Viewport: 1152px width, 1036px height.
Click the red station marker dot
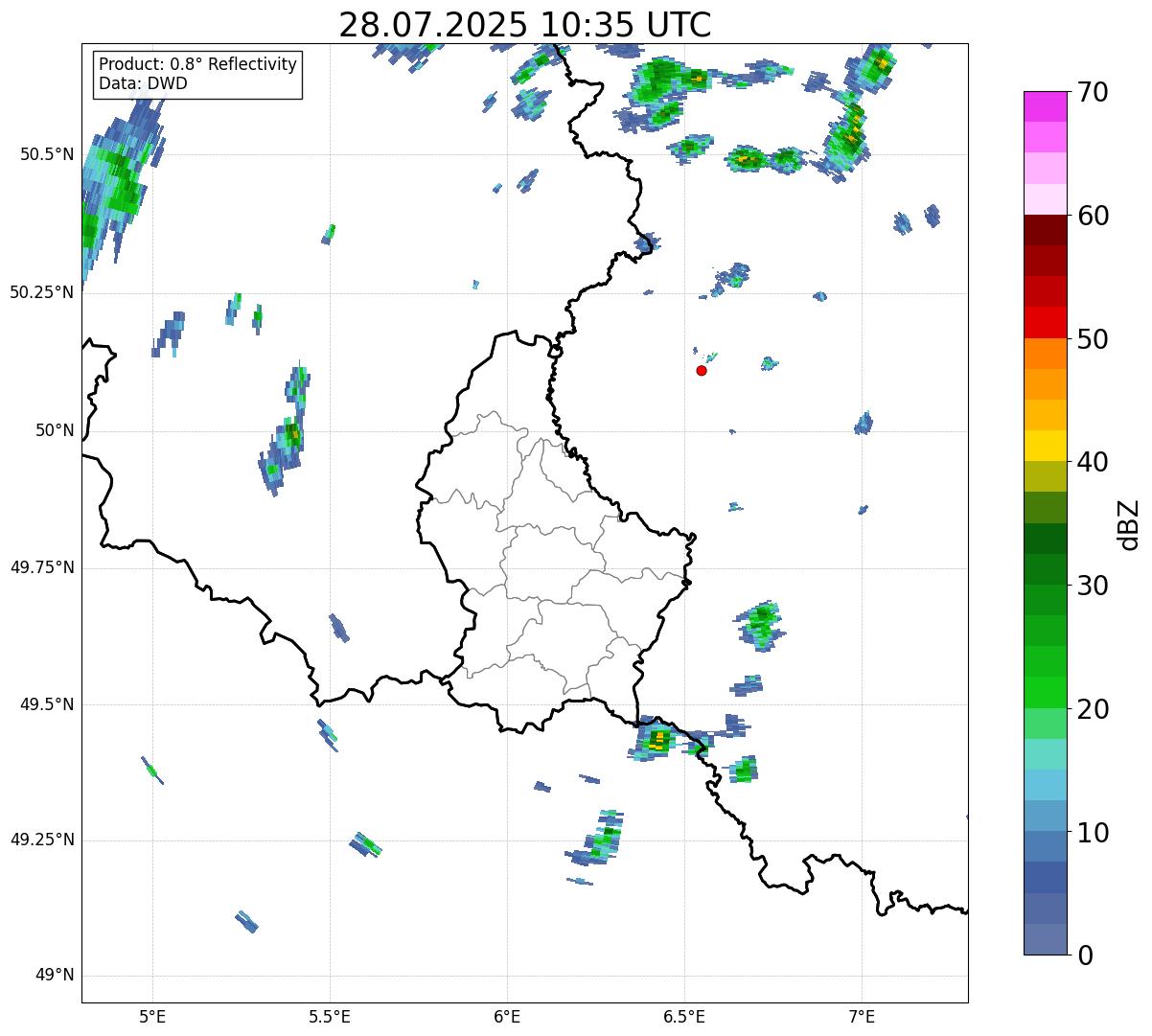pos(702,370)
